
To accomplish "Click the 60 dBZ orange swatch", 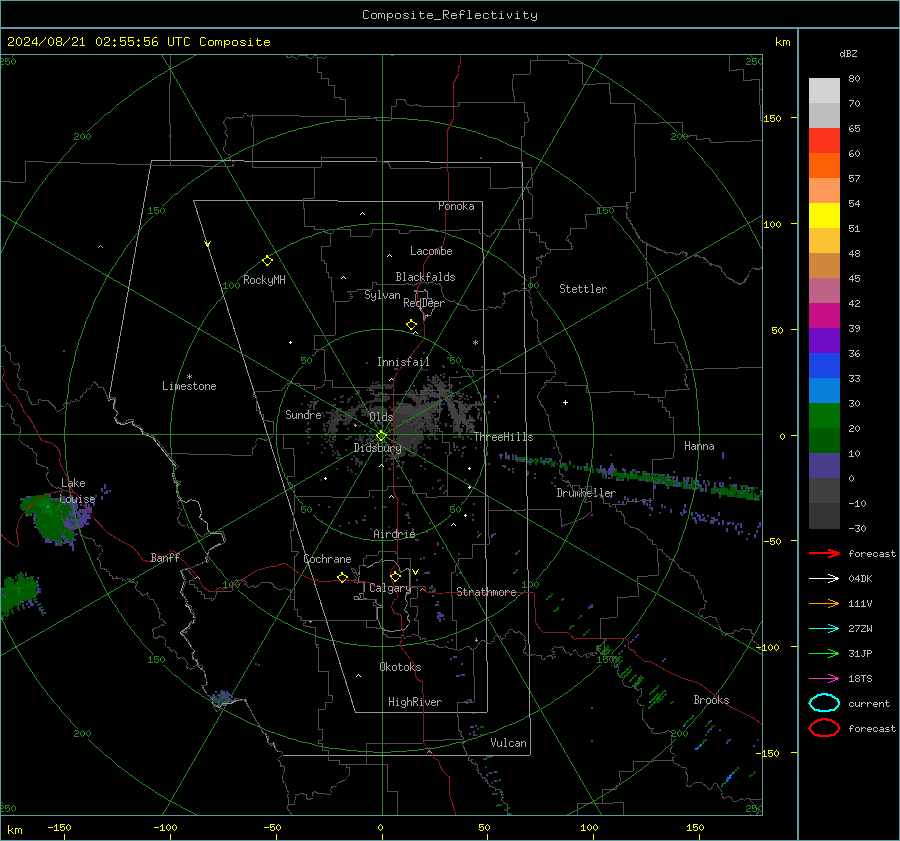I will [824, 165].
